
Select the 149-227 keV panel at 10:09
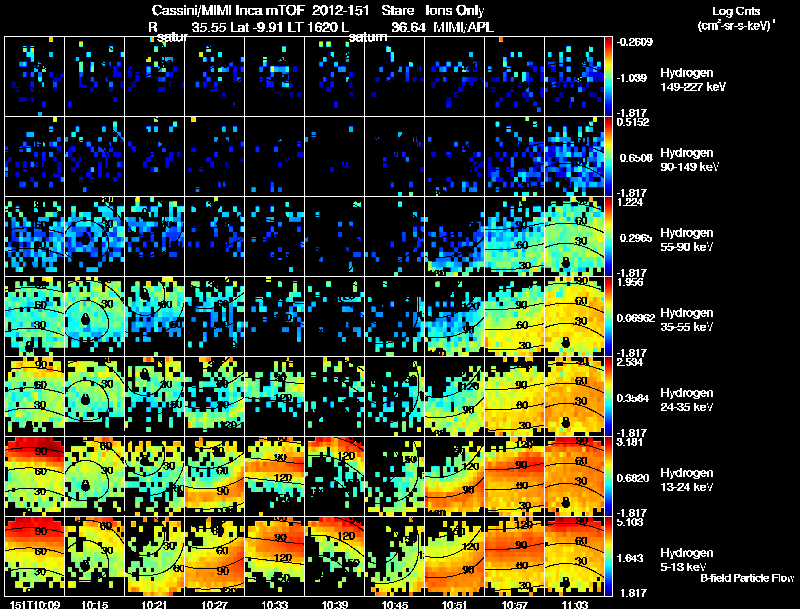point(35,77)
